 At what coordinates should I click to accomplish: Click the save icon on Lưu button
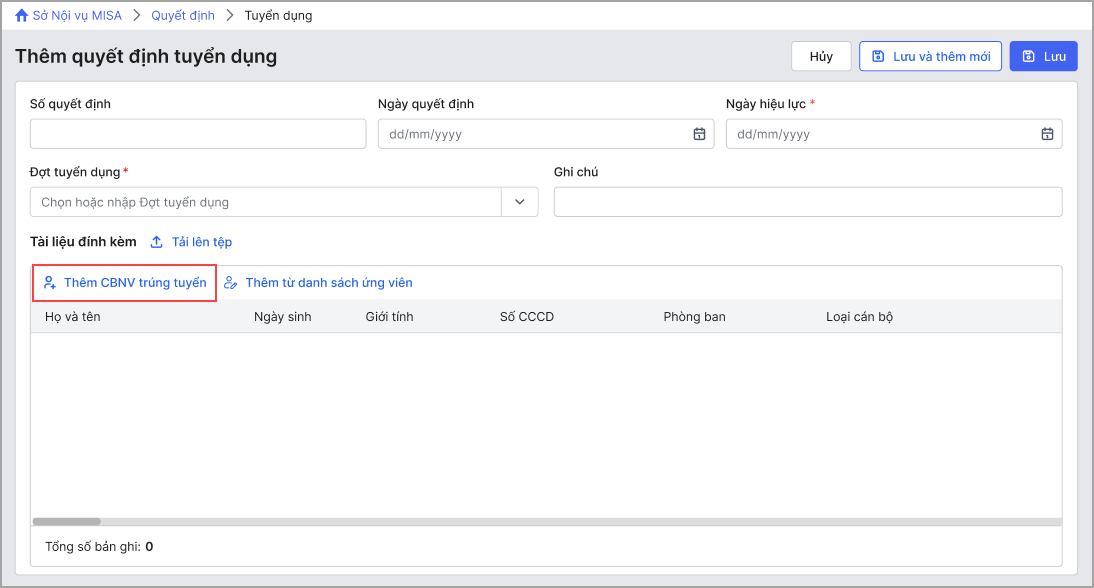pos(1028,57)
